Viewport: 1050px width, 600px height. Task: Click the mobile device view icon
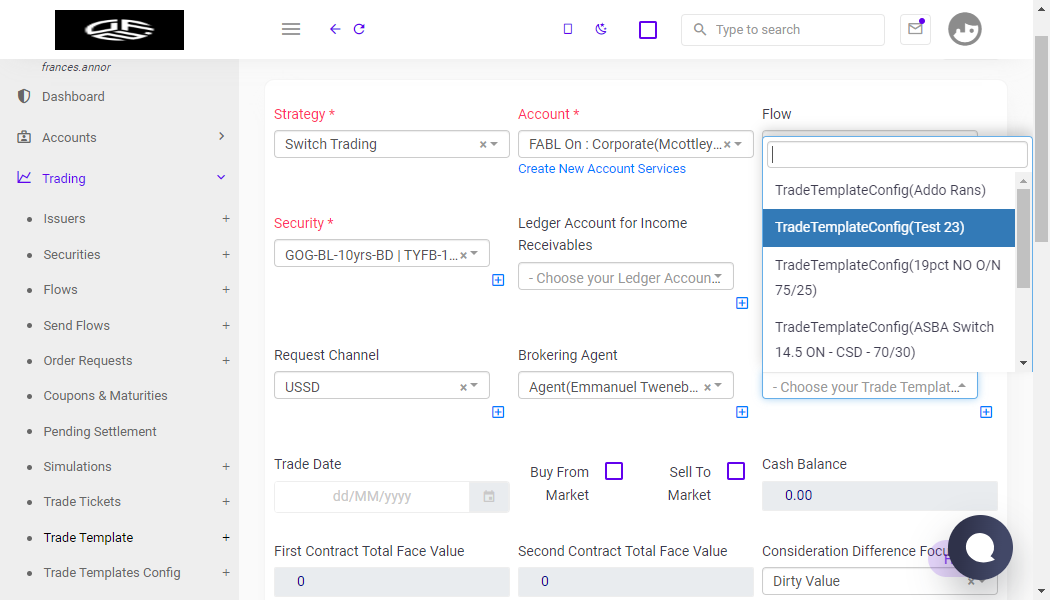pos(568,29)
